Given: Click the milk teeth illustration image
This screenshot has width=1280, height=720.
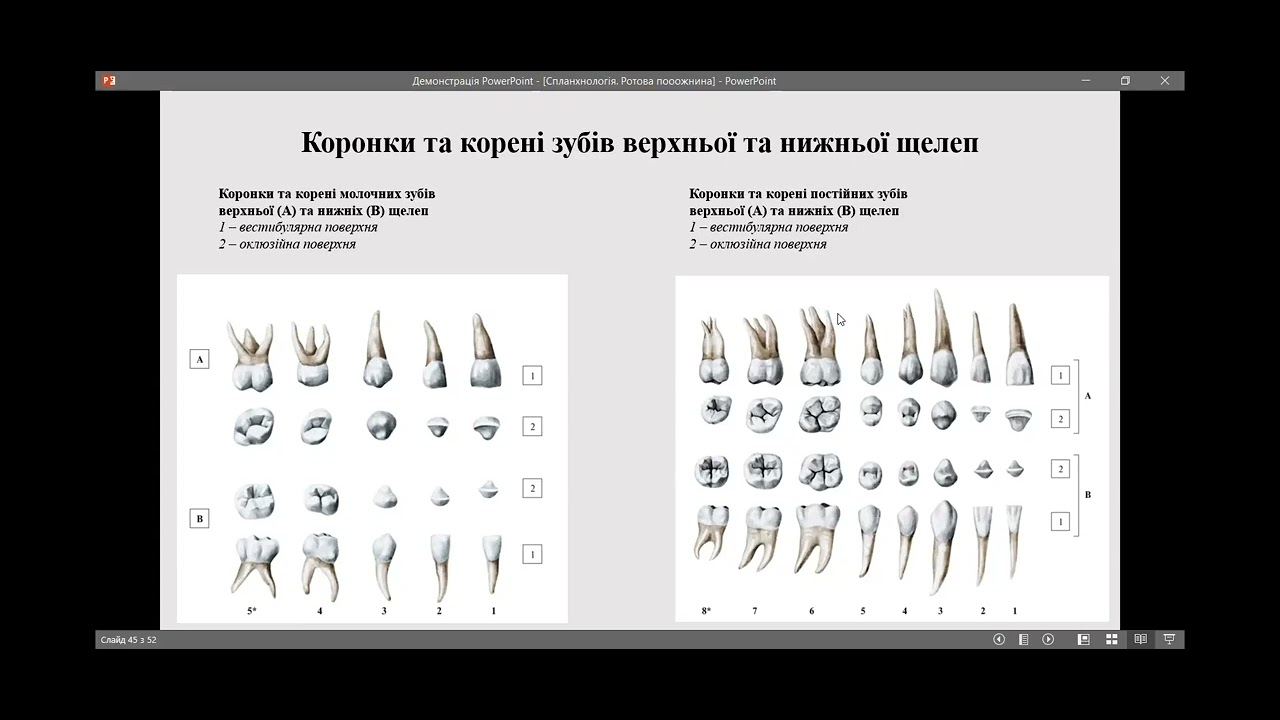Looking at the screenshot, I should (372, 449).
